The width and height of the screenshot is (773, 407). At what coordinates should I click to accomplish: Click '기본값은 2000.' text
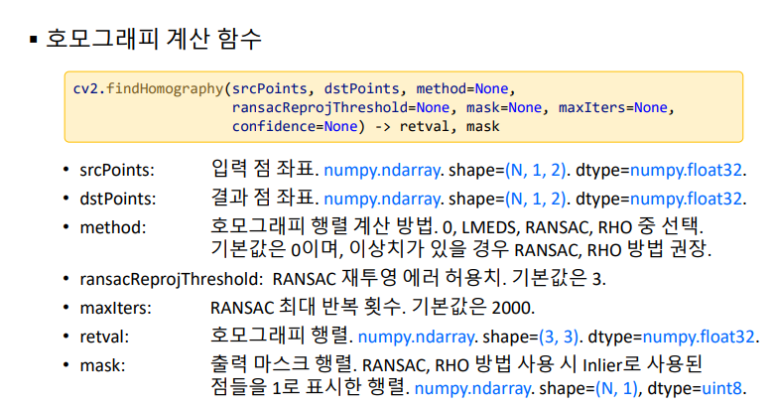tap(473, 307)
